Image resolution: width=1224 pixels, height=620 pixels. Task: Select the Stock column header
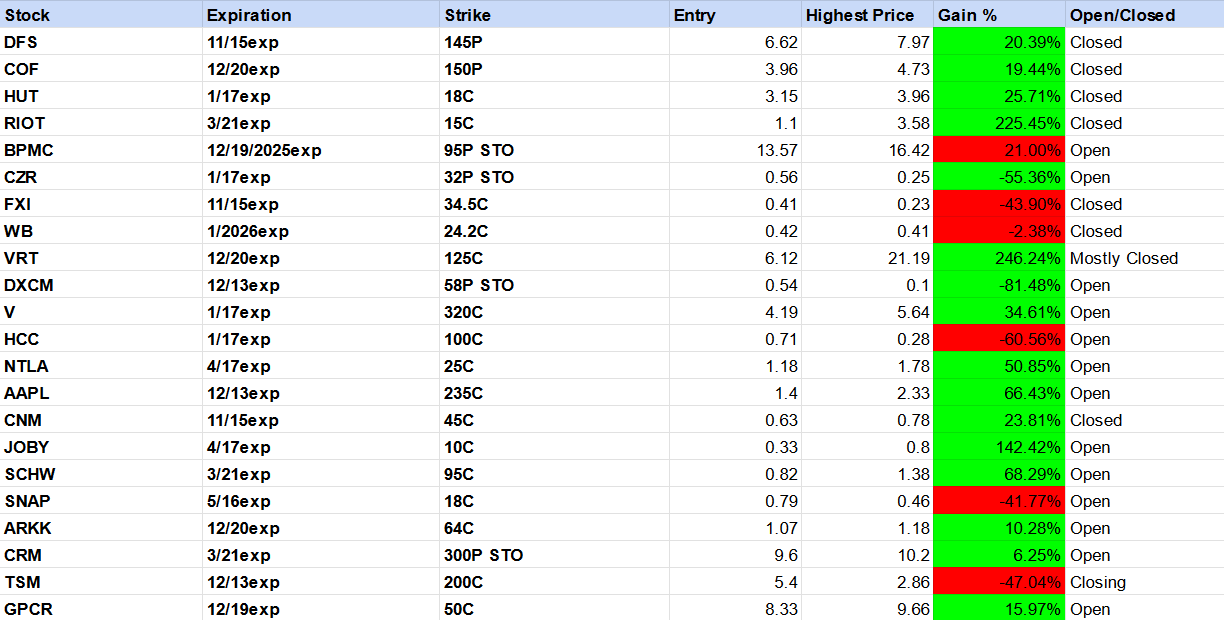tap(101, 15)
